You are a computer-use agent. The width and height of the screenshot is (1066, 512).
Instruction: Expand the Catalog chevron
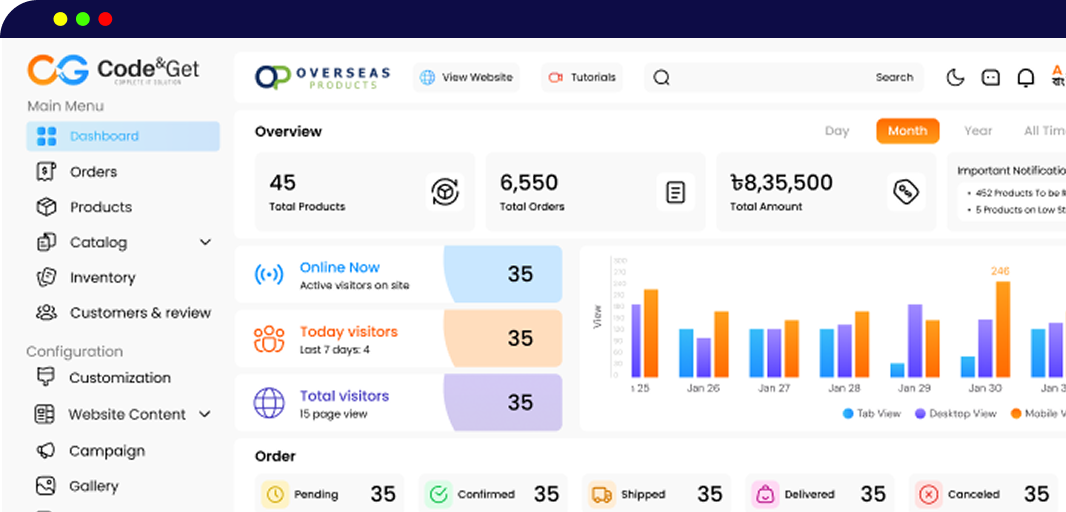tap(205, 242)
